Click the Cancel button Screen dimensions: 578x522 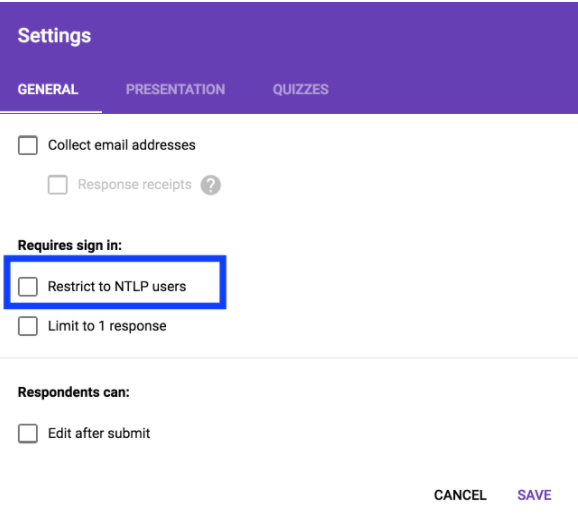tap(460, 495)
